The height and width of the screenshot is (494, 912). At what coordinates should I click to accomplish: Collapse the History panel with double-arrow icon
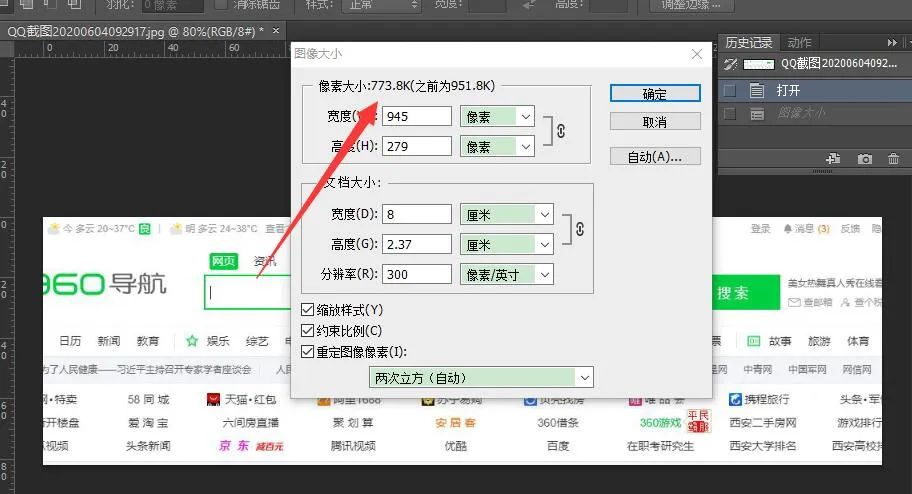click(x=892, y=42)
